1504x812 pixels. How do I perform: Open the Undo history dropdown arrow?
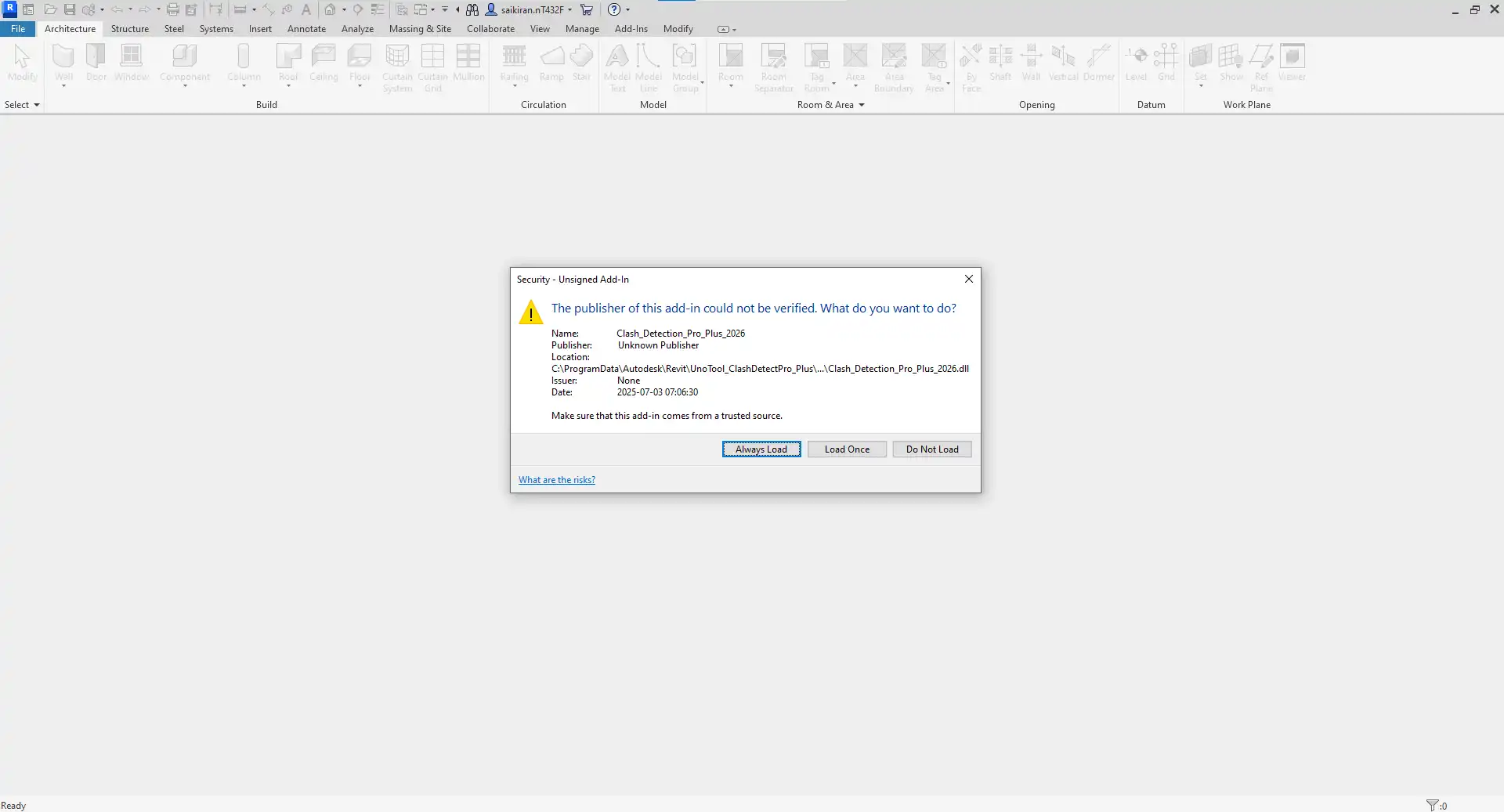(130, 10)
